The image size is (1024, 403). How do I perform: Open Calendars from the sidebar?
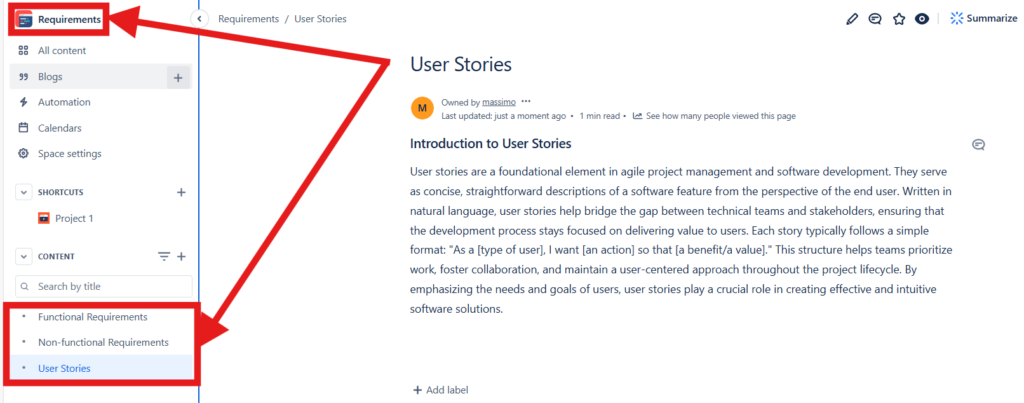(x=59, y=128)
